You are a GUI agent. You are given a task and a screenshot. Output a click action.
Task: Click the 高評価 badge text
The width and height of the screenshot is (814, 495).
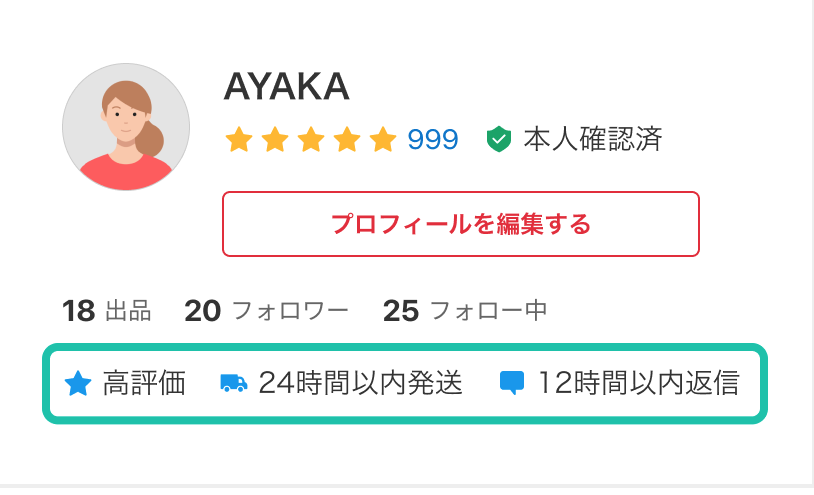tap(144, 383)
